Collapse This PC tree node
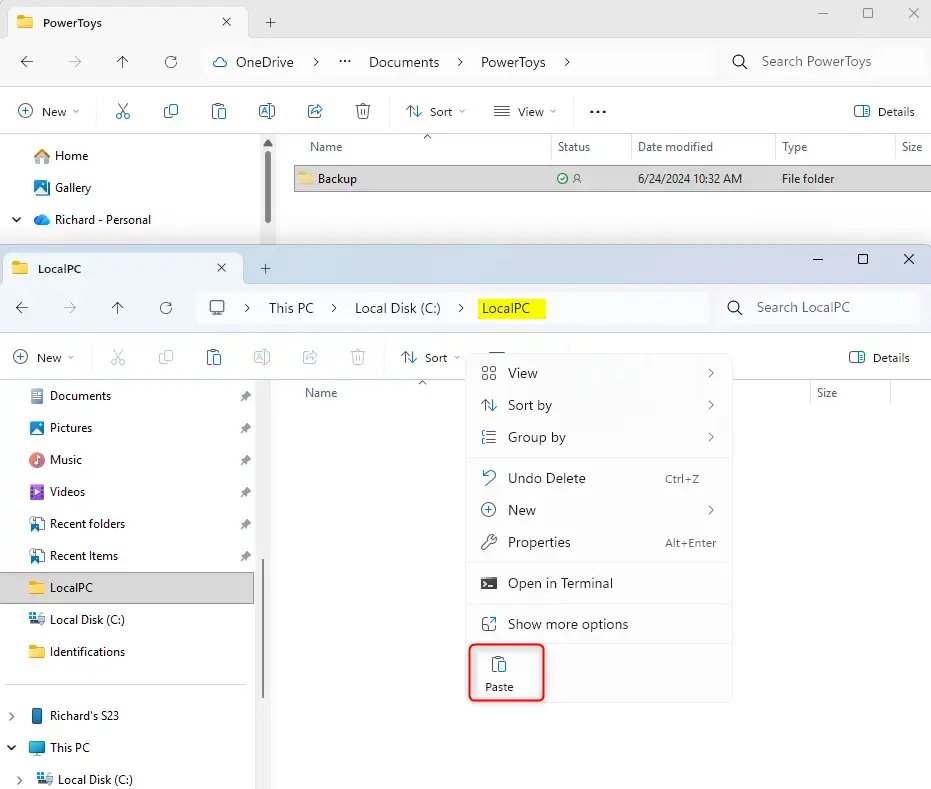This screenshot has height=789, width=931. click(x=11, y=747)
